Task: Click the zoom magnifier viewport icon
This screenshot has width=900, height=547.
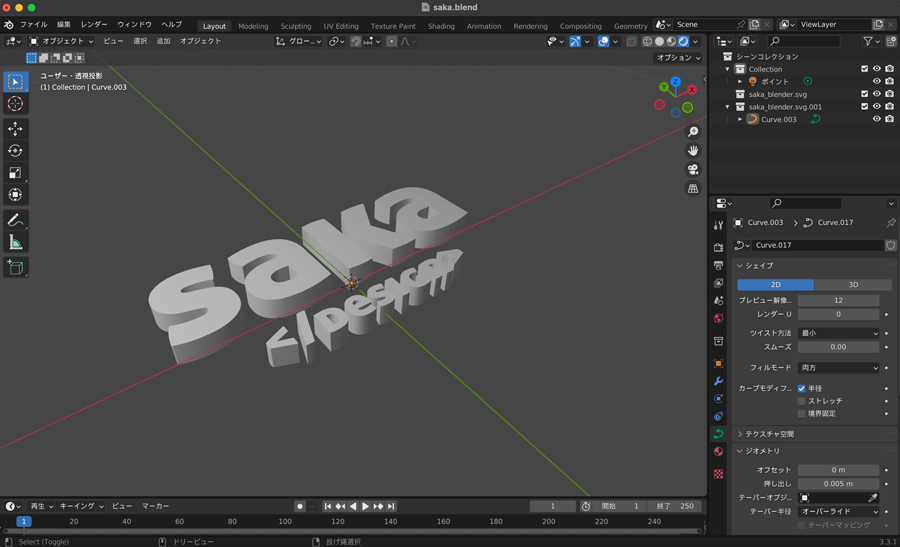Action: [693, 132]
